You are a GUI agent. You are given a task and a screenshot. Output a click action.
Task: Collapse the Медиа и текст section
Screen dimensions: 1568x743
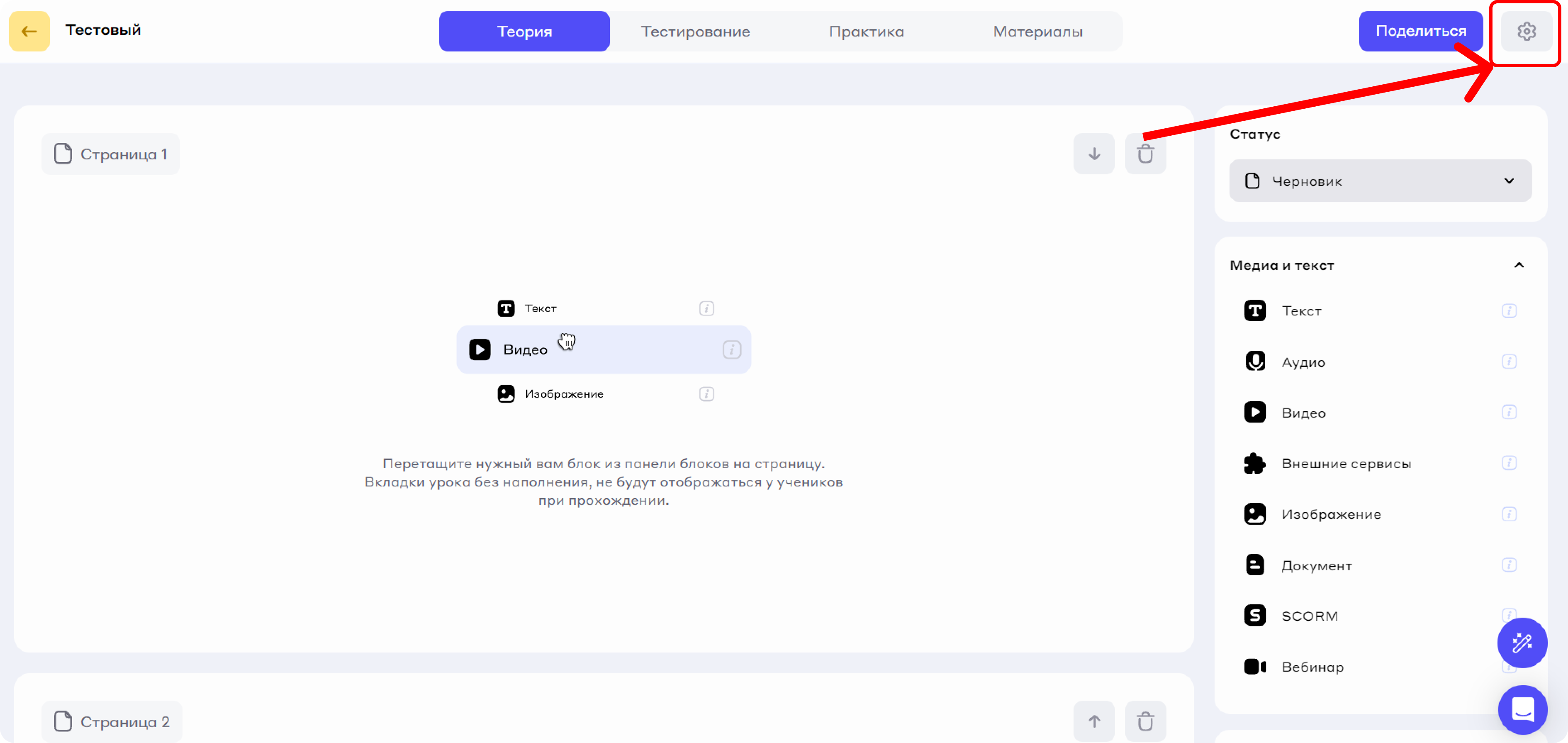click(x=1519, y=266)
